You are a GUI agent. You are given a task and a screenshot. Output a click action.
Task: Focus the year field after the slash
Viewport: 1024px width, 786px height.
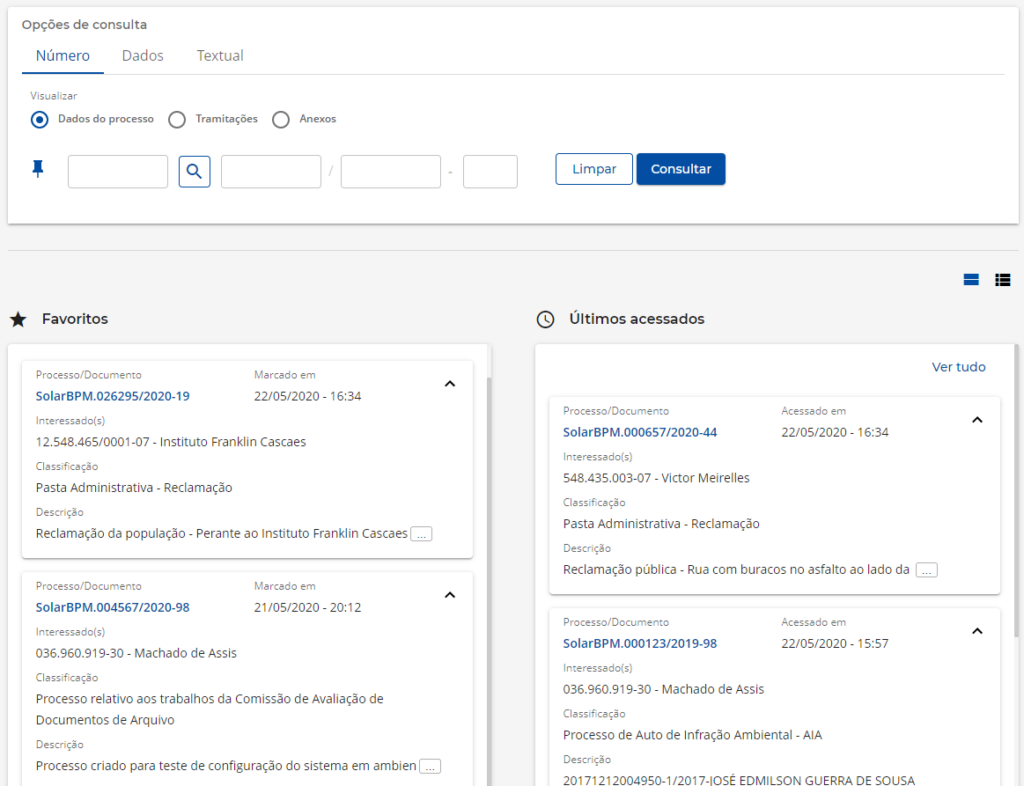[391, 172]
